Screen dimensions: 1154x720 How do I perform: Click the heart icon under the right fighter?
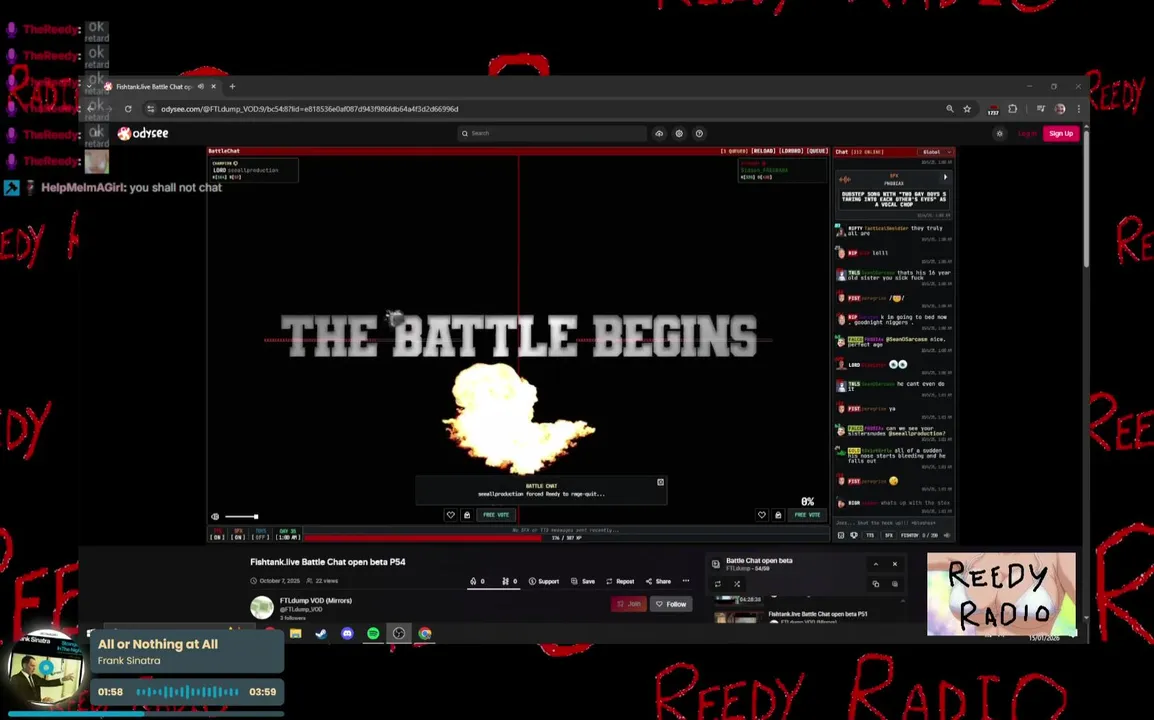[x=762, y=515]
